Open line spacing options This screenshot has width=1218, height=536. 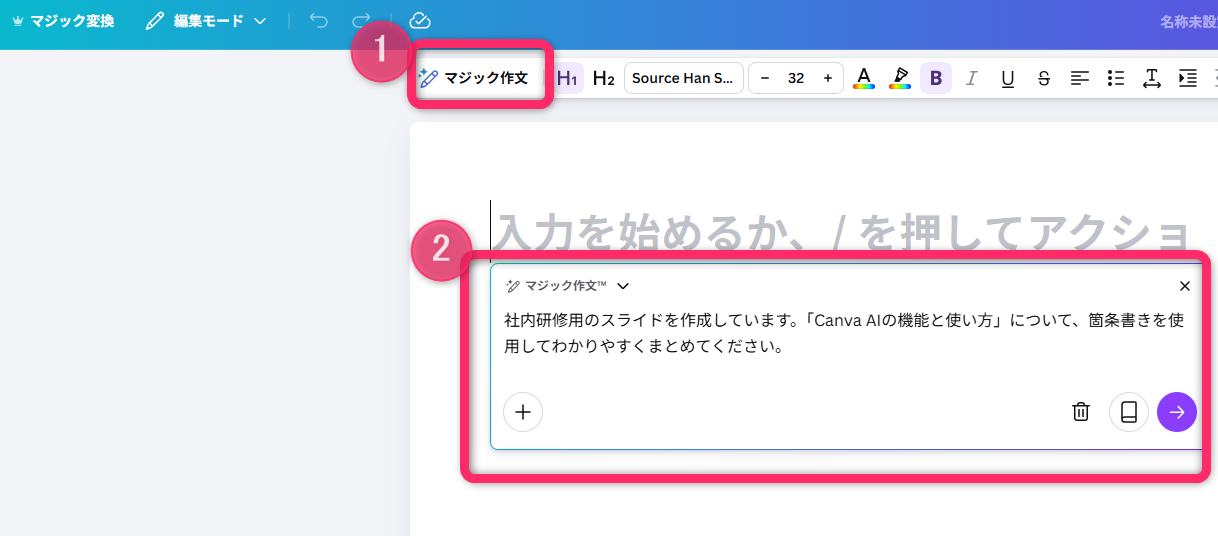1151,78
